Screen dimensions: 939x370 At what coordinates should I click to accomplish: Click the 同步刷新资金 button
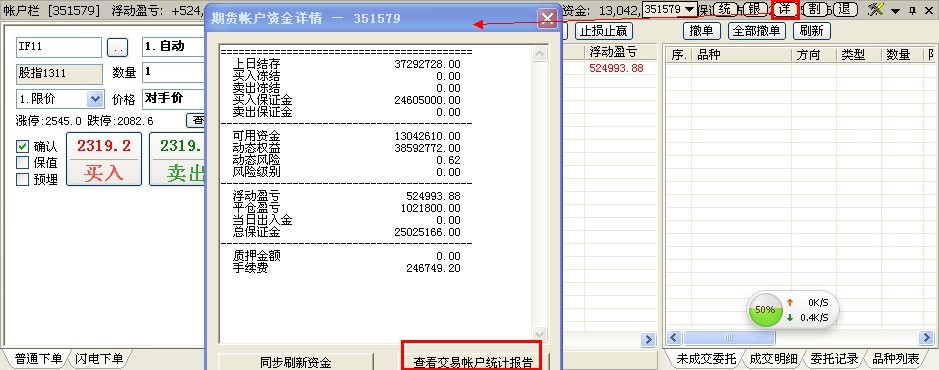coord(296,362)
